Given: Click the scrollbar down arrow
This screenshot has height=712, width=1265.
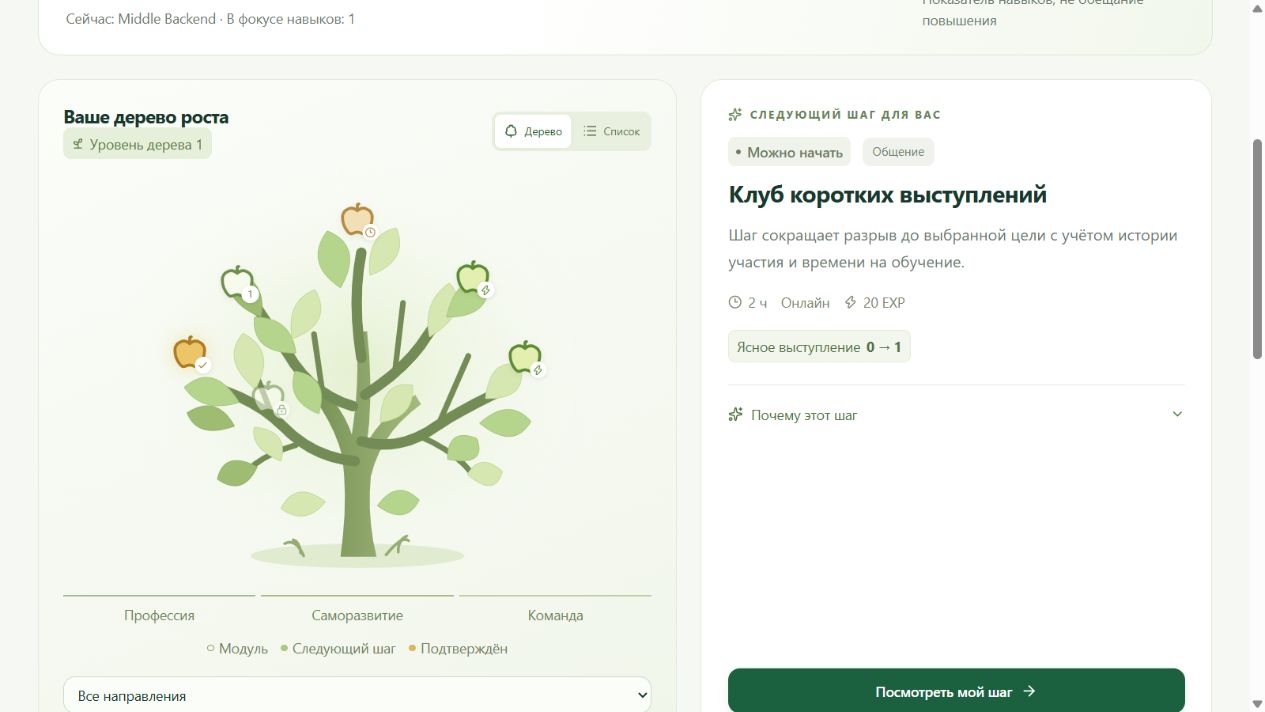Looking at the screenshot, I should click(x=1257, y=703).
